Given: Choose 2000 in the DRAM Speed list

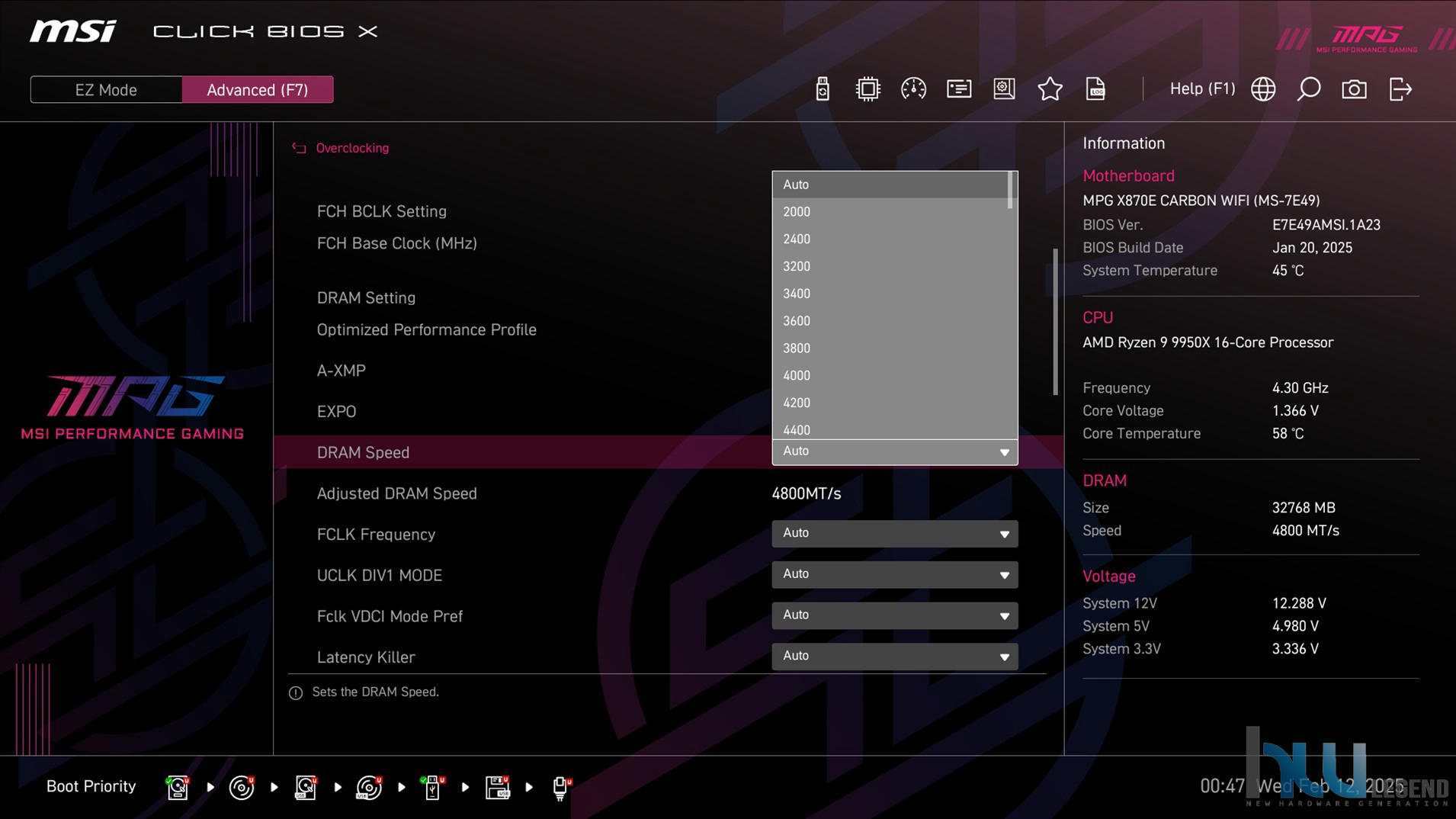Looking at the screenshot, I should point(890,212).
